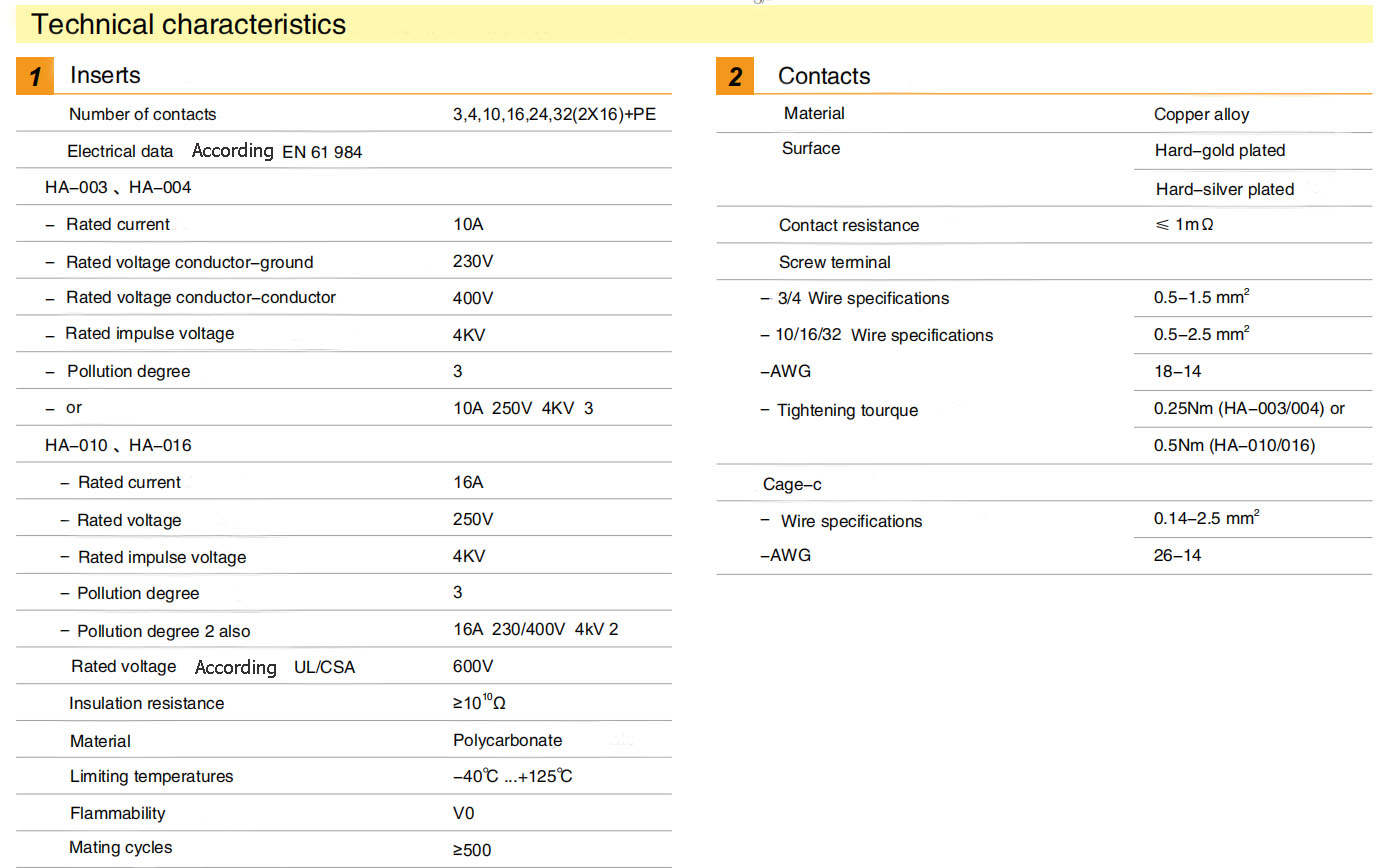
Task: Click the "250V" value in the Rated voltage row
Action: (x=473, y=519)
